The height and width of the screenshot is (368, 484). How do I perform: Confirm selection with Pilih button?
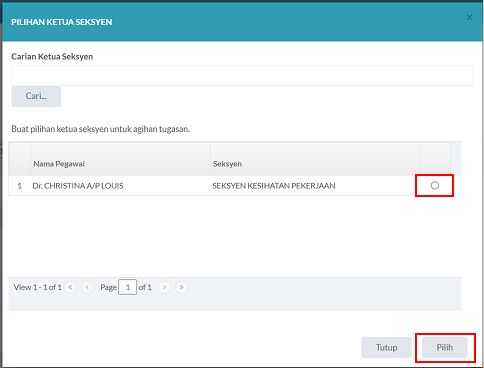pos(445,347)
